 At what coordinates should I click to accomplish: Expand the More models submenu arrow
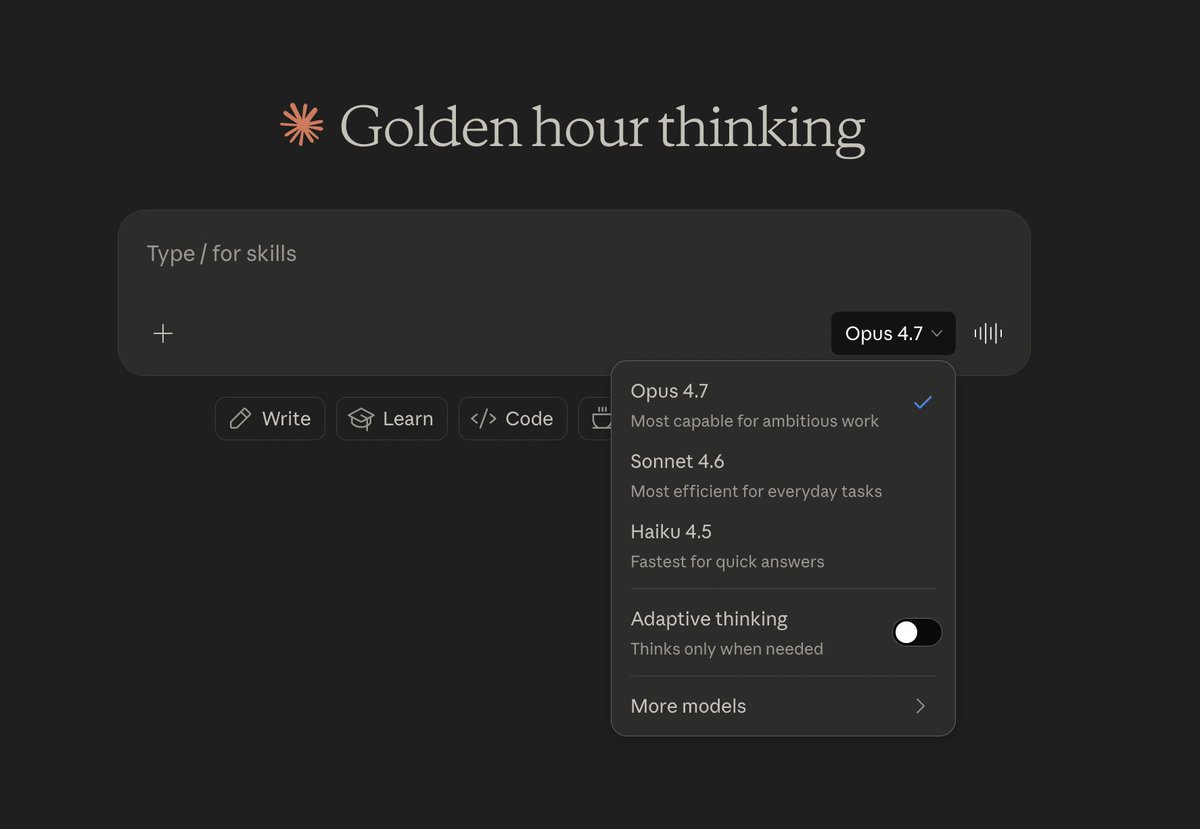coord(921,706)
